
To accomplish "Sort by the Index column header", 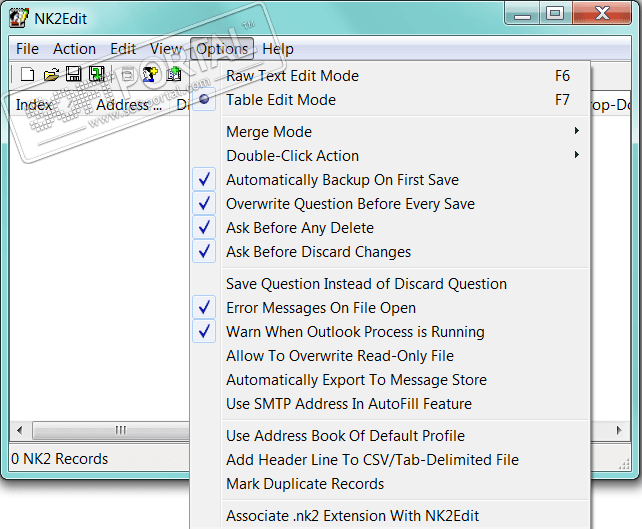I will (x=49, y=105).
